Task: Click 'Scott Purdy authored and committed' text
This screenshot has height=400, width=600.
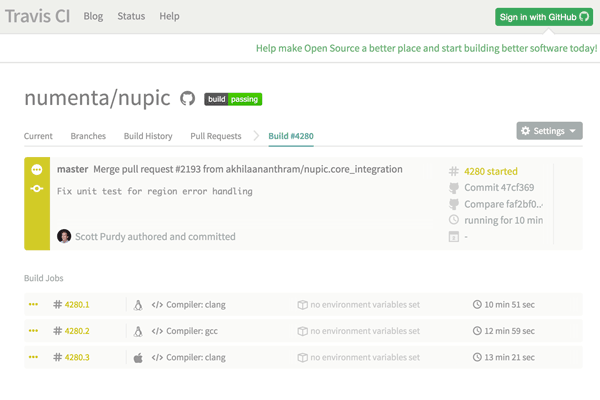Action: click(155, 237)
